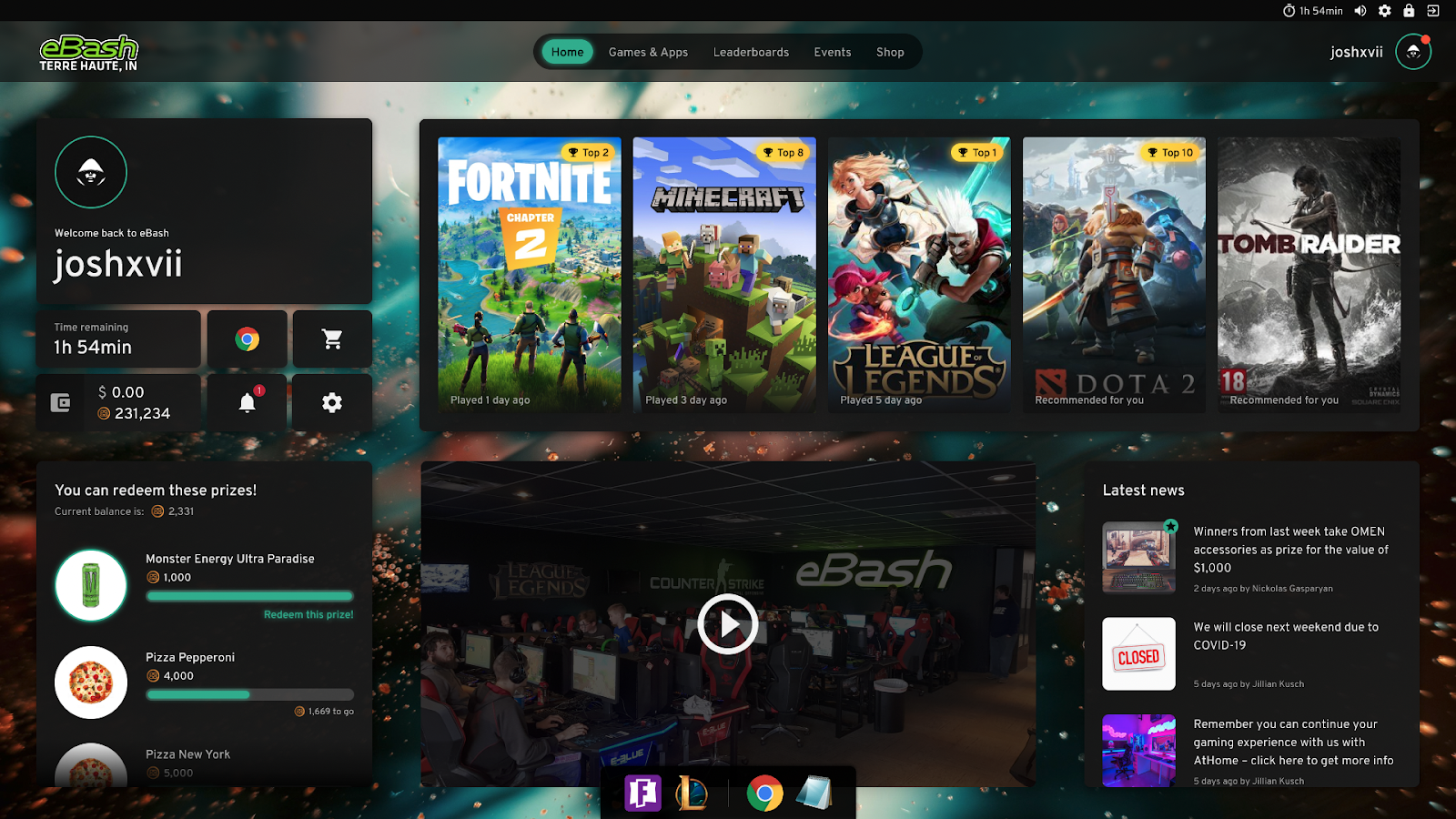Play the eBash promo video
Screen dimensions: 1456x819
click(728, 624)
